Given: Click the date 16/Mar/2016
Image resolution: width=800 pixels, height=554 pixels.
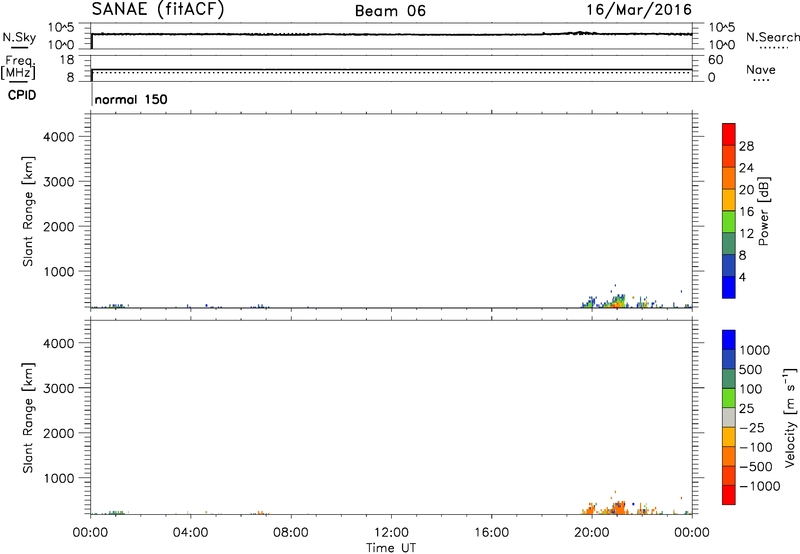Looking at the screenshot, I should click(x=639, y=10).
